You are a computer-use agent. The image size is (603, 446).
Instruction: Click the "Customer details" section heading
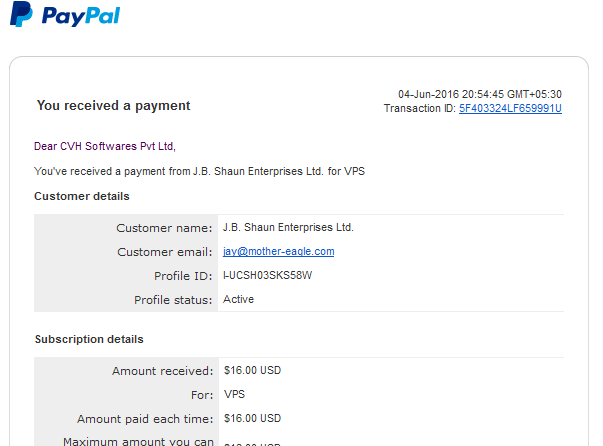click(82, 196)
